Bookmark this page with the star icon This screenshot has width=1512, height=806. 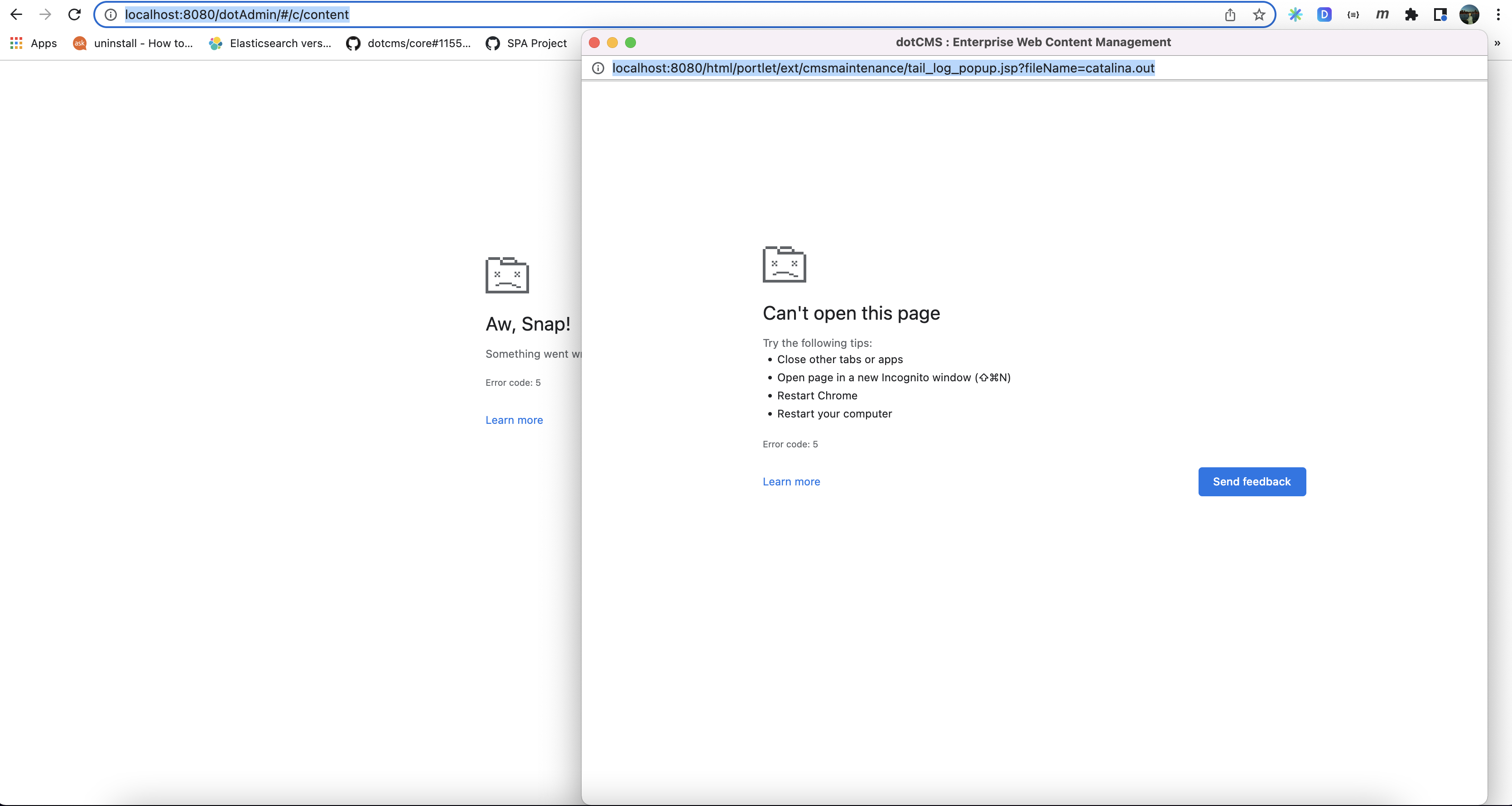point(1259,14)
